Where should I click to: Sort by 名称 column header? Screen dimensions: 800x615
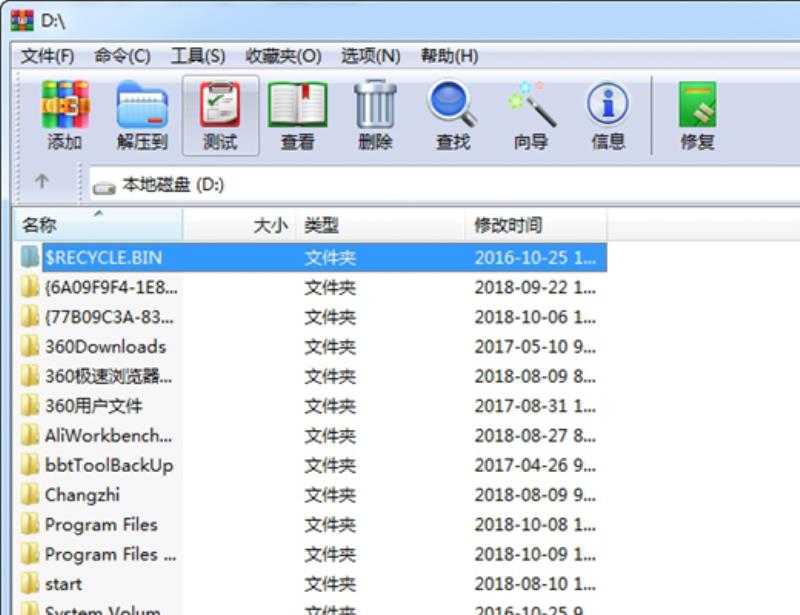(98, 225)
